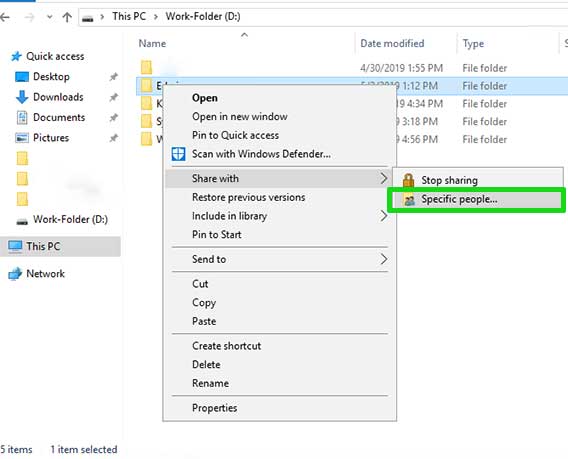Image resolution: width=568 pixels, height=459 pixels.
Task: Select Network in navigation pane
Action: point(46,274)
